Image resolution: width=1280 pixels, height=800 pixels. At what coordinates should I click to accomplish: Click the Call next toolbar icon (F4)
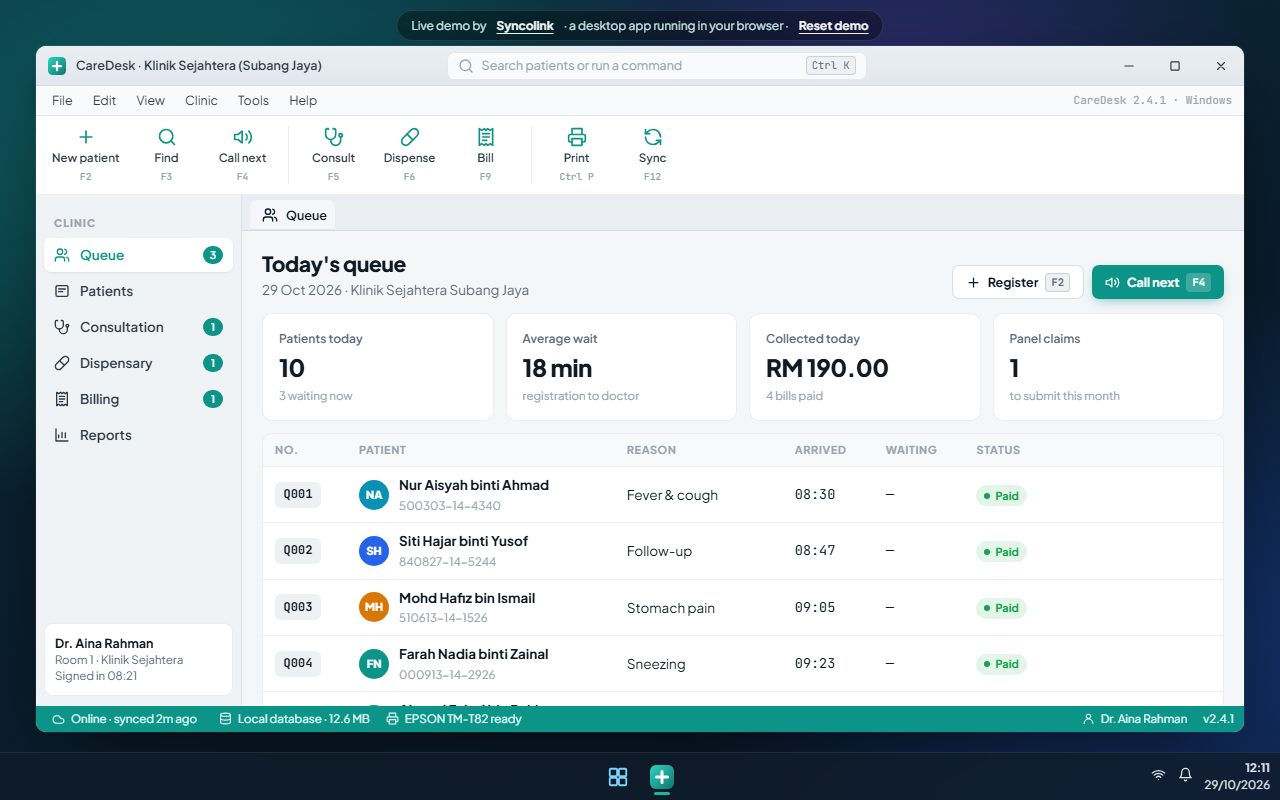tap(242, 137)
